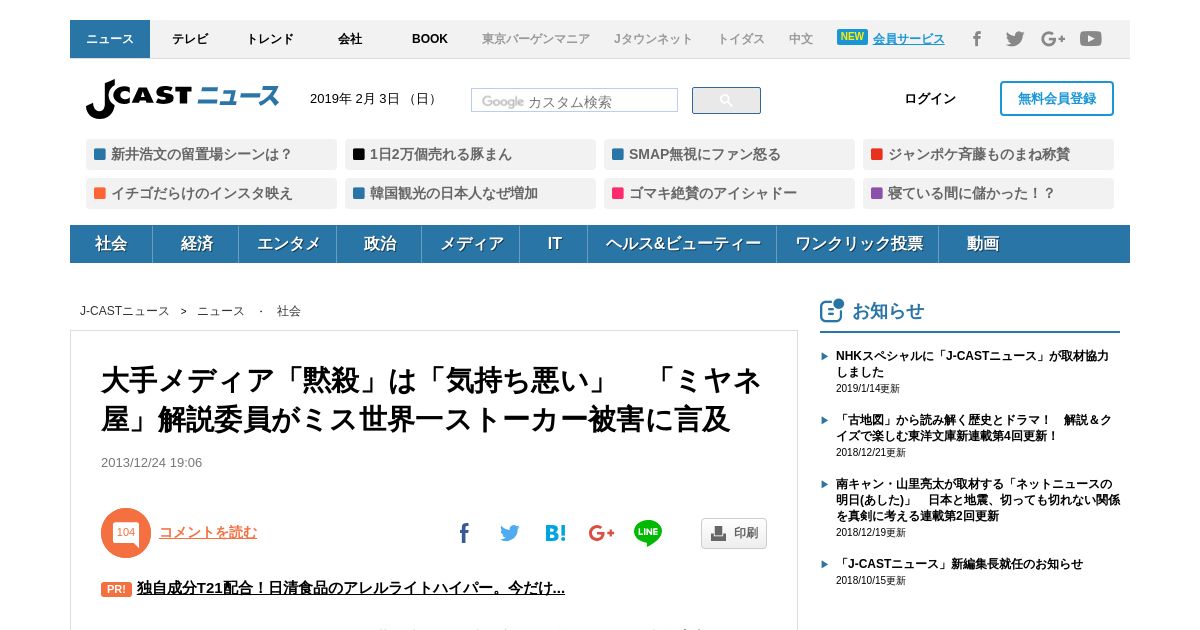This screenshot has height=630, width=1200.
Task: Open the 経済 category menu
Action: point(196,244)
